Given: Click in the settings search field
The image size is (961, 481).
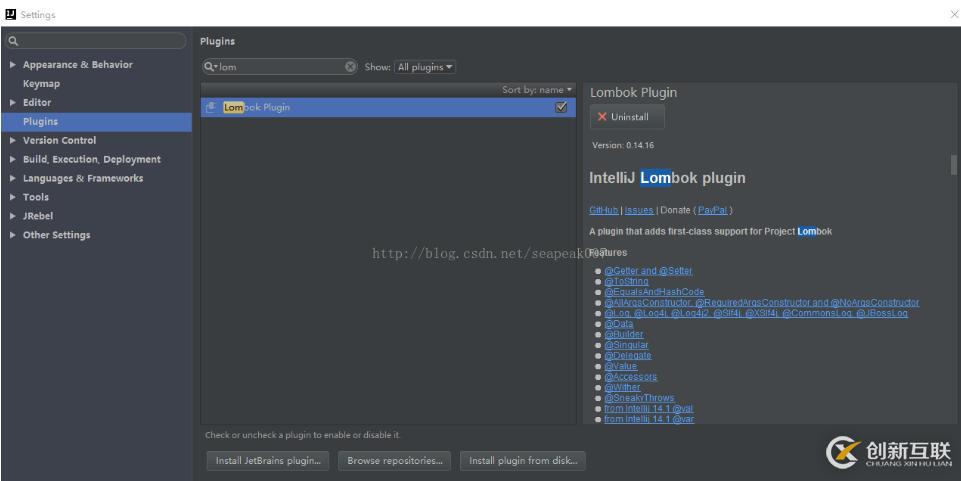Looking at the screenshot, I should coord(96,41).
